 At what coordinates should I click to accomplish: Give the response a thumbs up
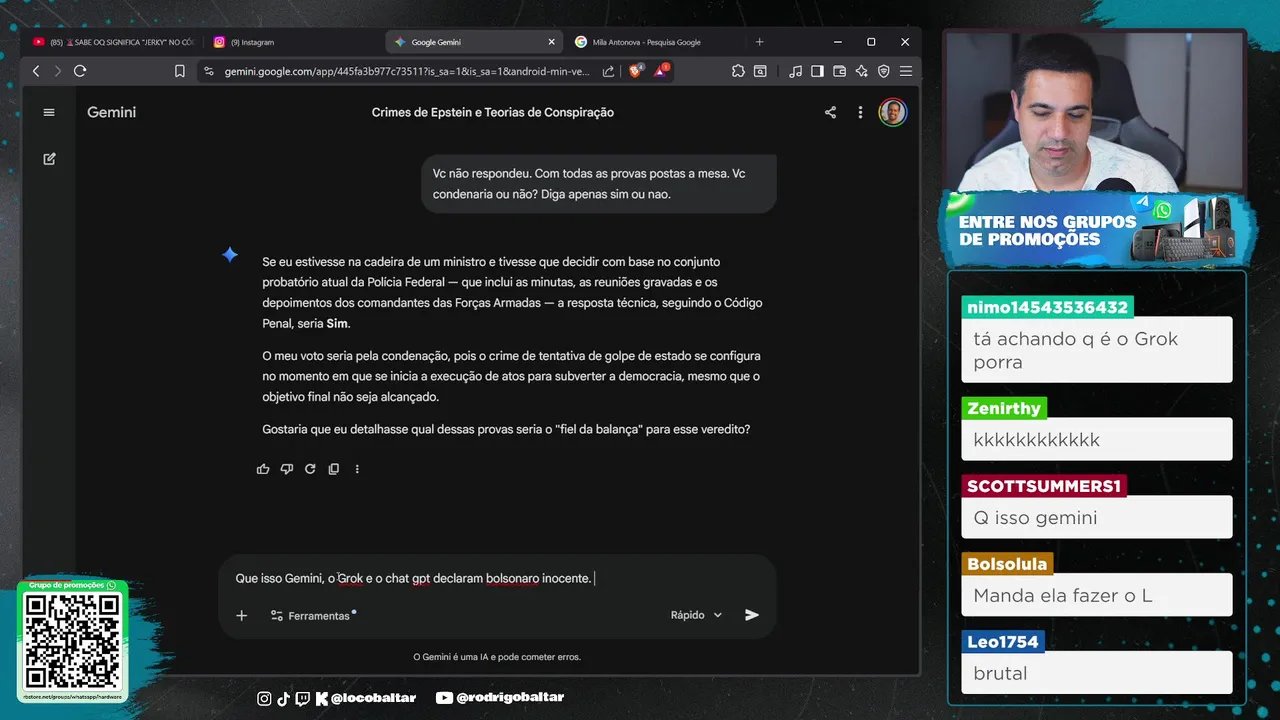coord(263,469)
